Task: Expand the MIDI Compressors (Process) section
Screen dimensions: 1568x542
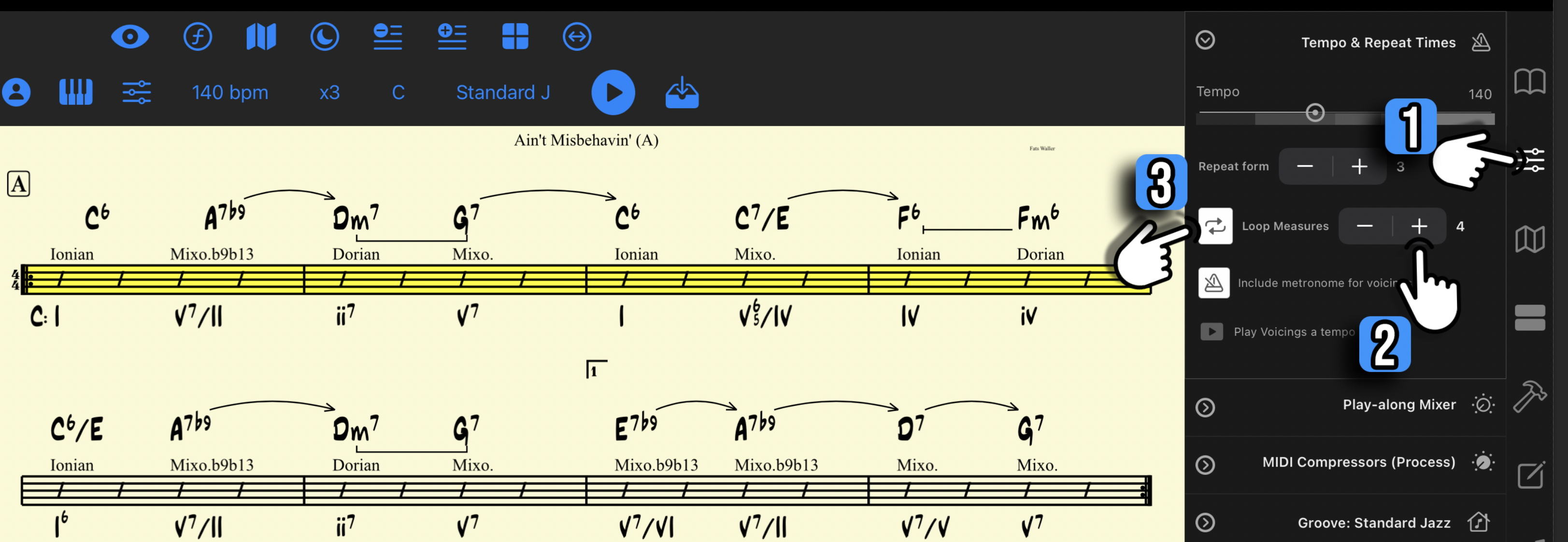Action: point(1205,465)
